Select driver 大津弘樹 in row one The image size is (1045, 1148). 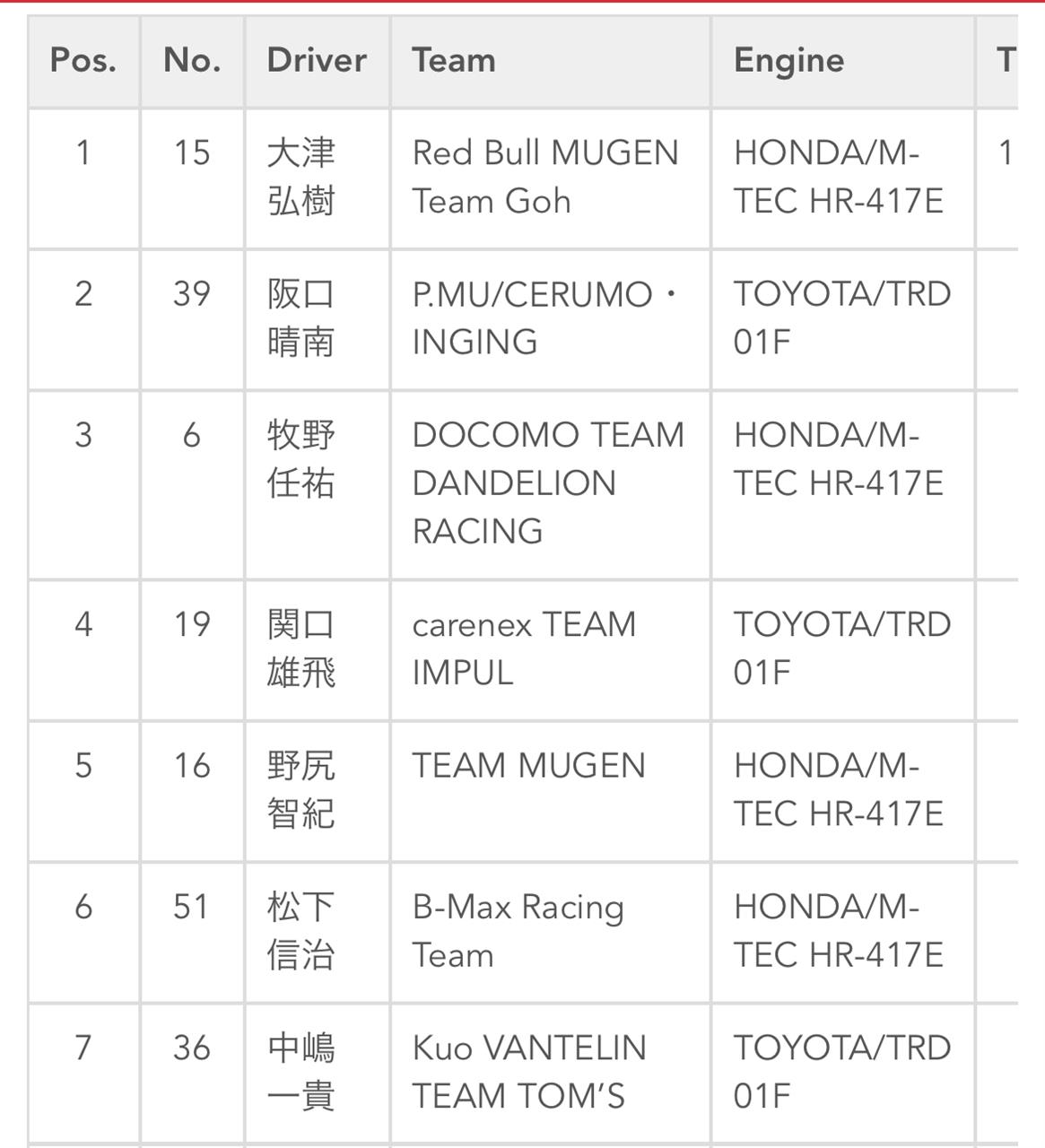click(x=317, y=178)
